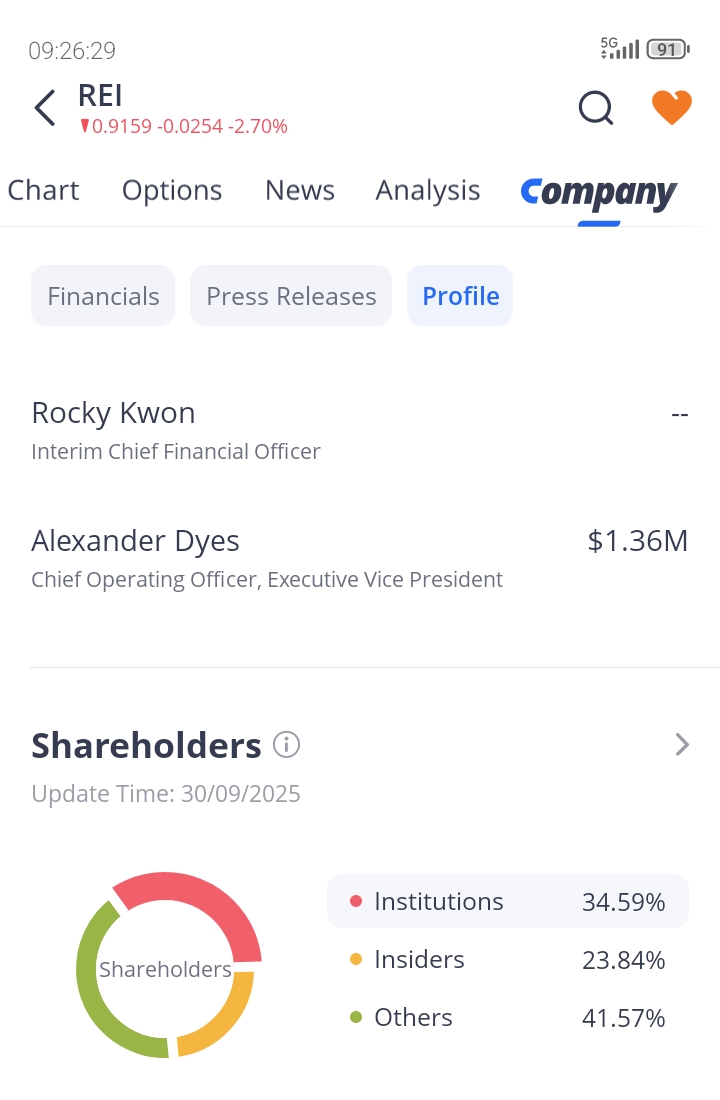Select Others legend row

(x=508, y=1018)
